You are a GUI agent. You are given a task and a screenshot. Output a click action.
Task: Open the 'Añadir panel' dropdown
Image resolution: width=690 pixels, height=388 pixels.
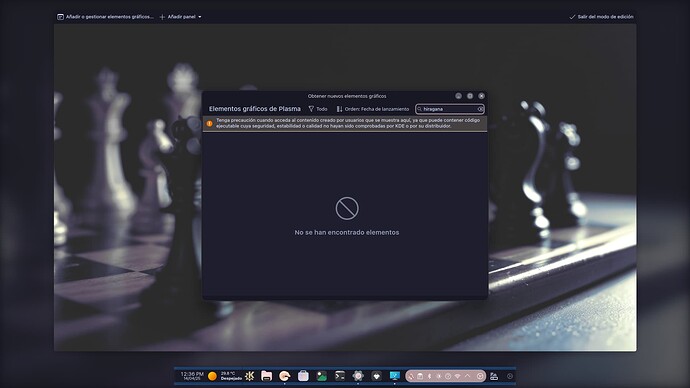[x=180, y=17]
